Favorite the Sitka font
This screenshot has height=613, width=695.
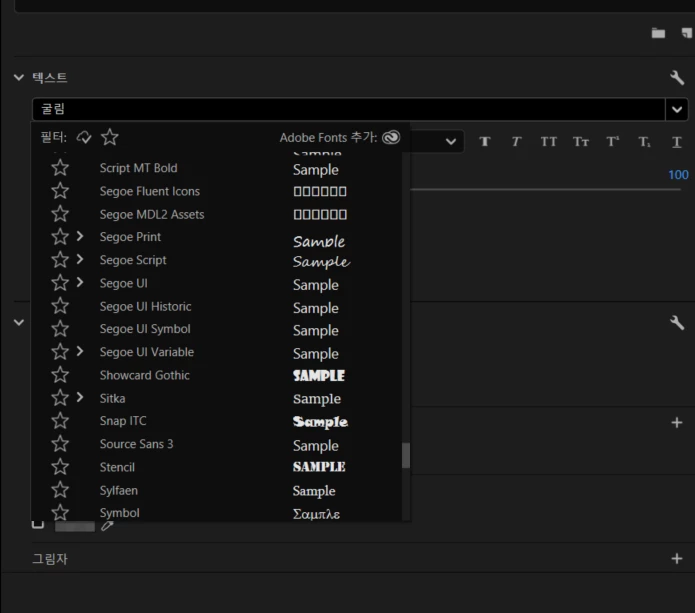point(60,398)
